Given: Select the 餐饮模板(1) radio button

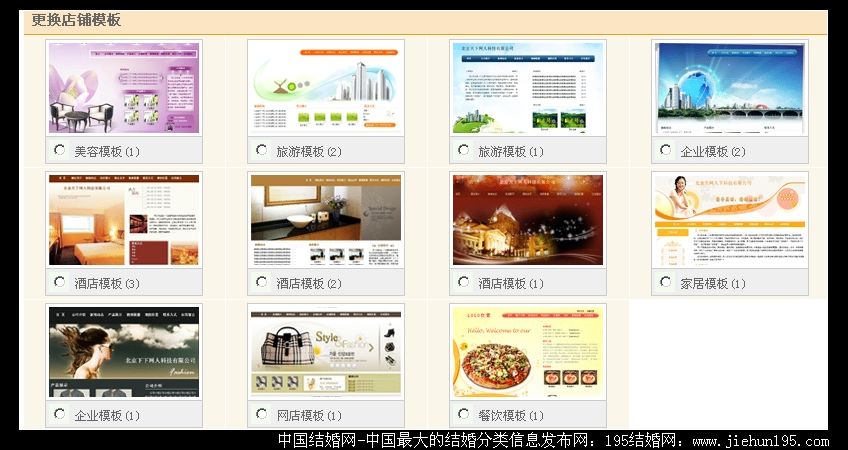Looking at the screenshot, I should tap(464, 414).
